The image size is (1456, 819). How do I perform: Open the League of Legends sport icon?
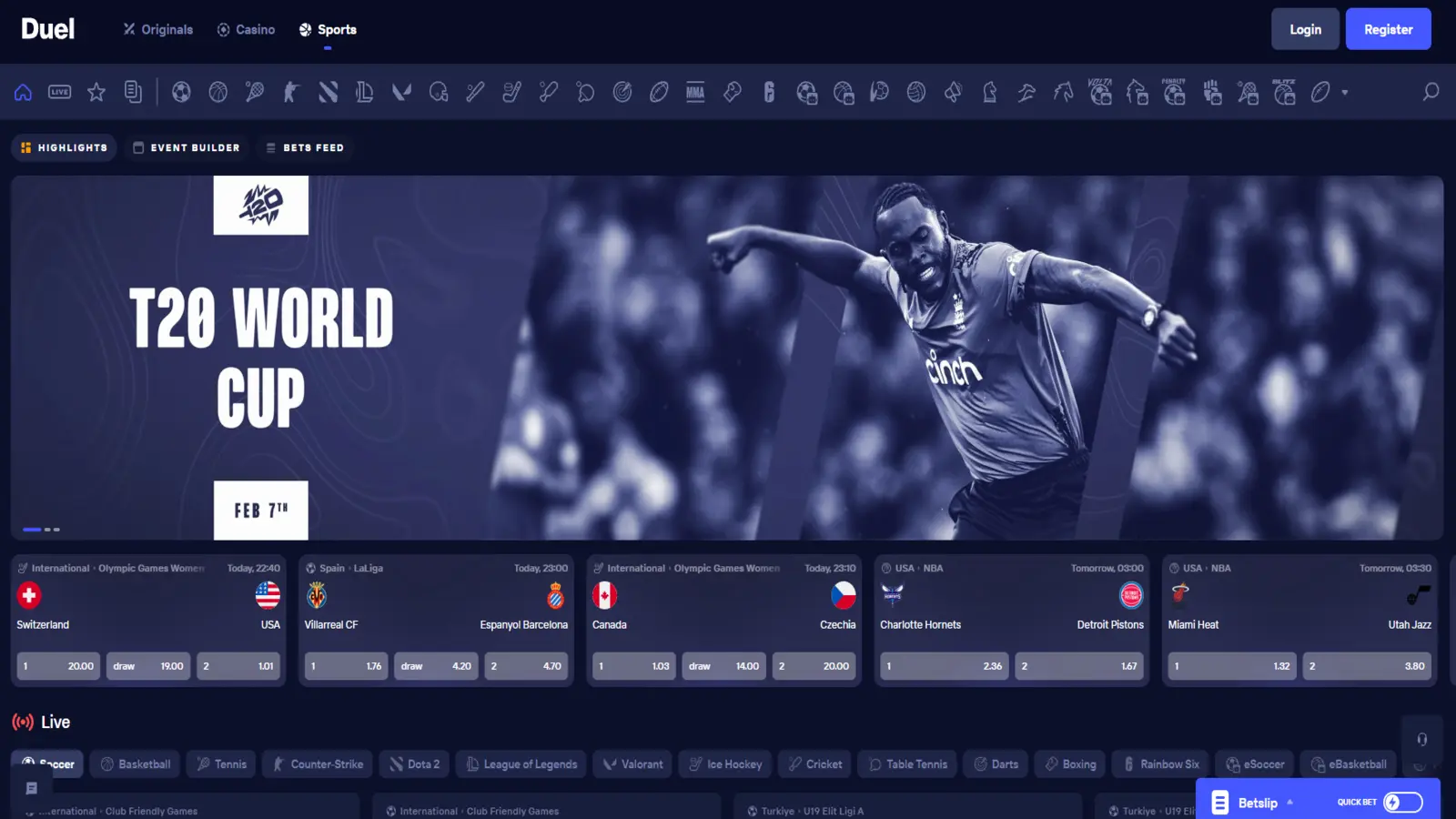[x=365, y=92]
